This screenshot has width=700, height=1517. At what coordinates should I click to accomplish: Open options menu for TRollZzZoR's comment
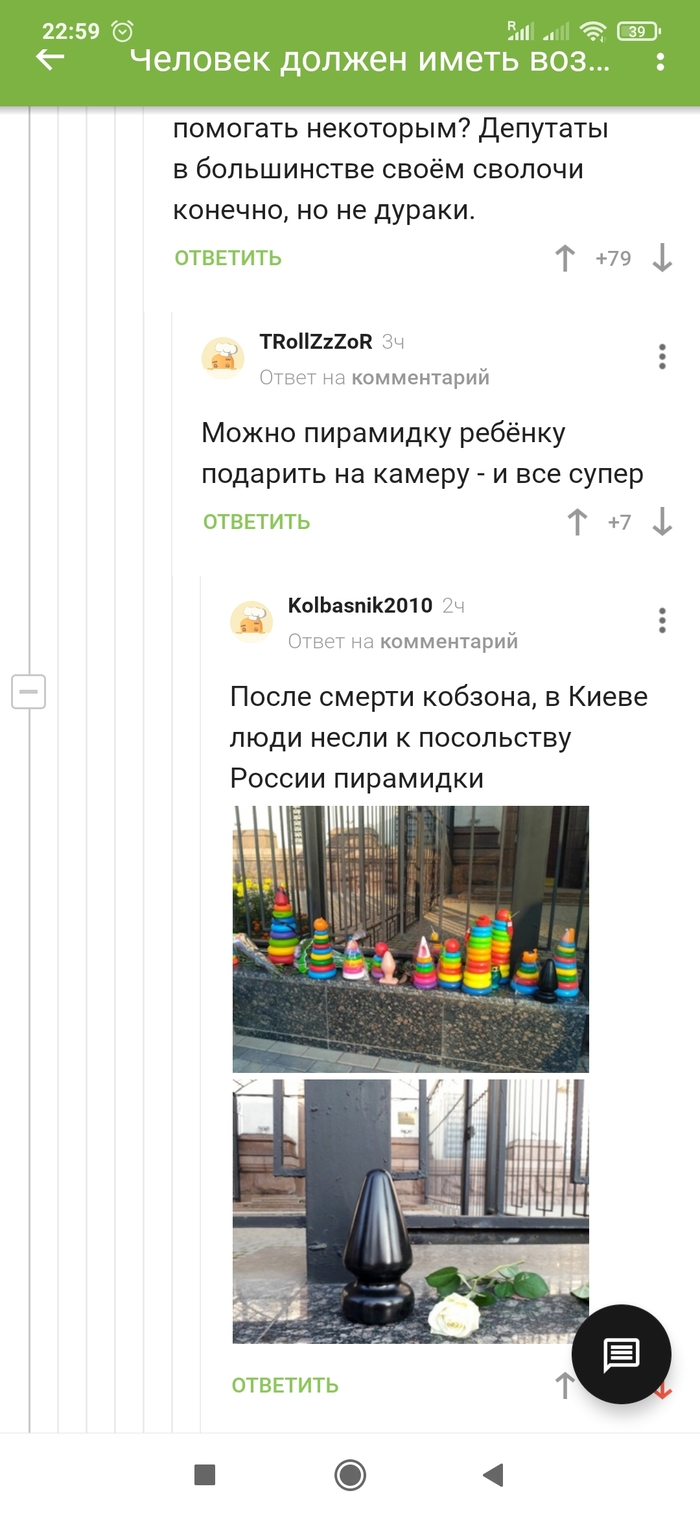pos(662,357)
